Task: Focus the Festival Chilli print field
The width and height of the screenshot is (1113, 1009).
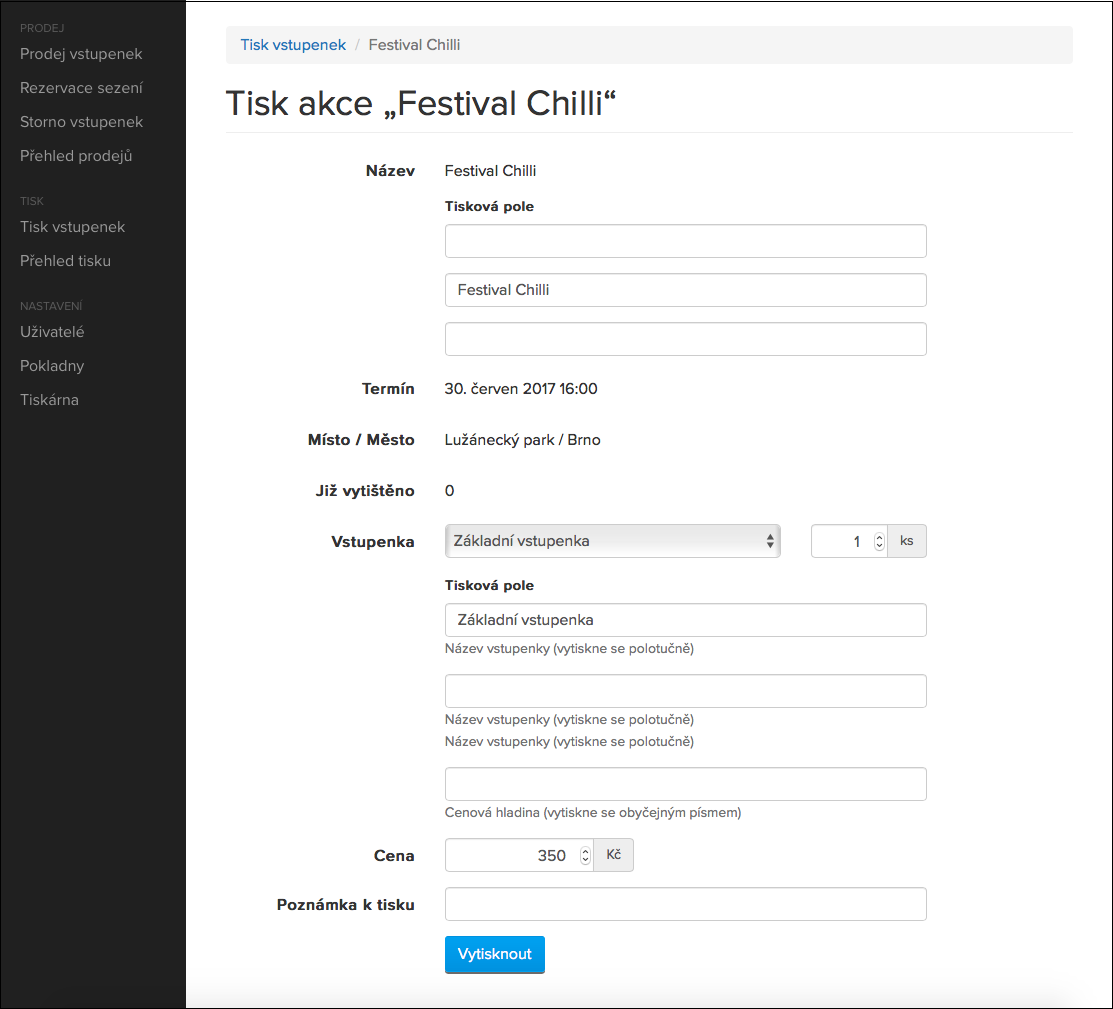Action: pos(685,290)
